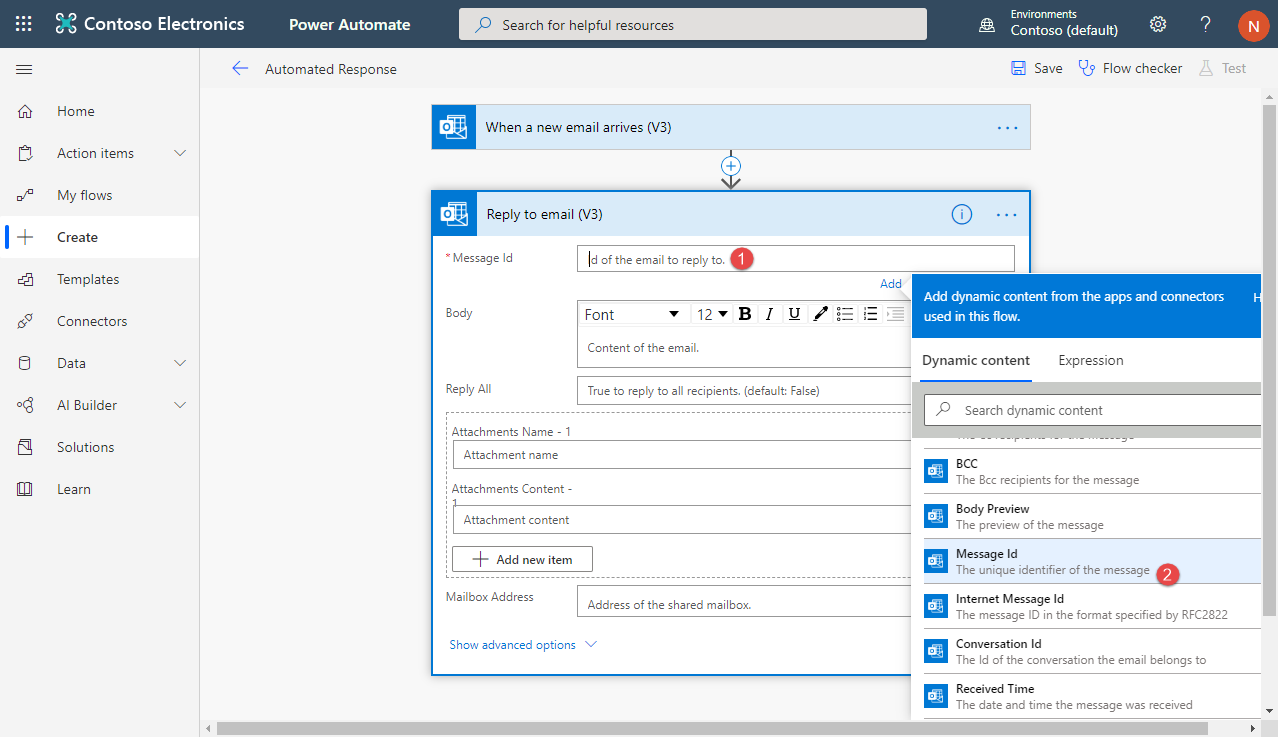Click the back arrow beside Automated Response

click(x=240, y=69)
